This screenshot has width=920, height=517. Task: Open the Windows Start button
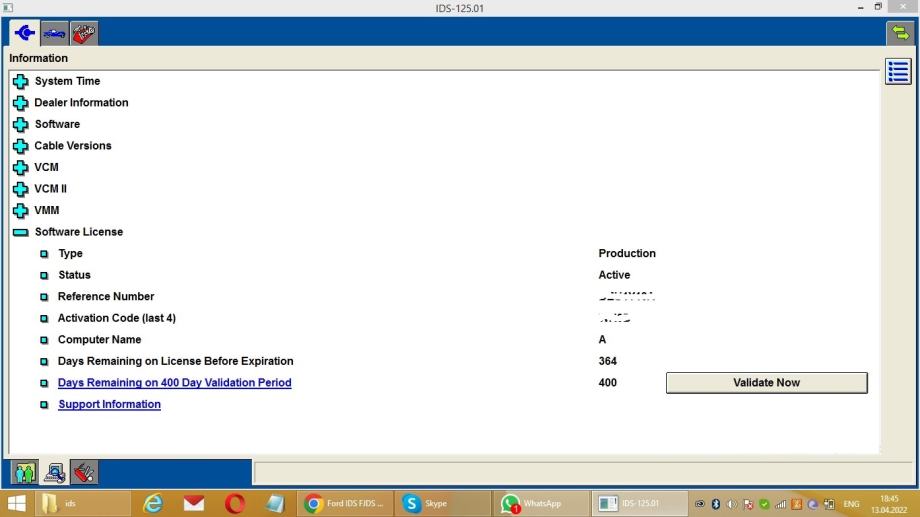(x=16, y=504)
